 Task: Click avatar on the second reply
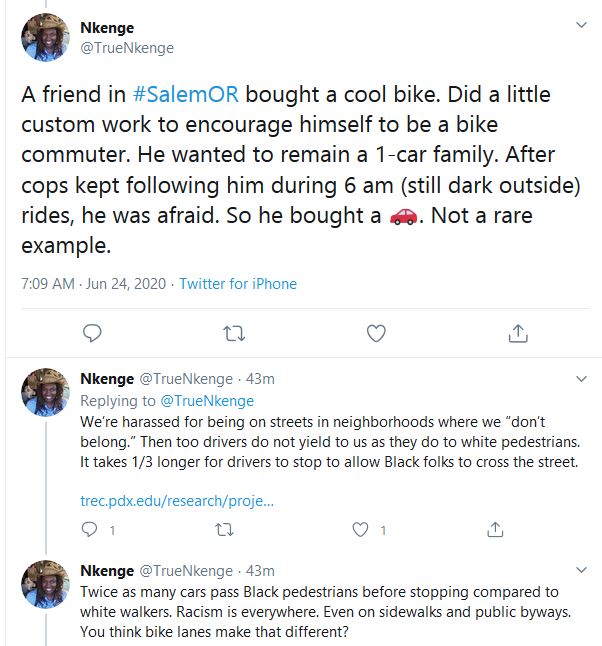(x=46, y=585)
